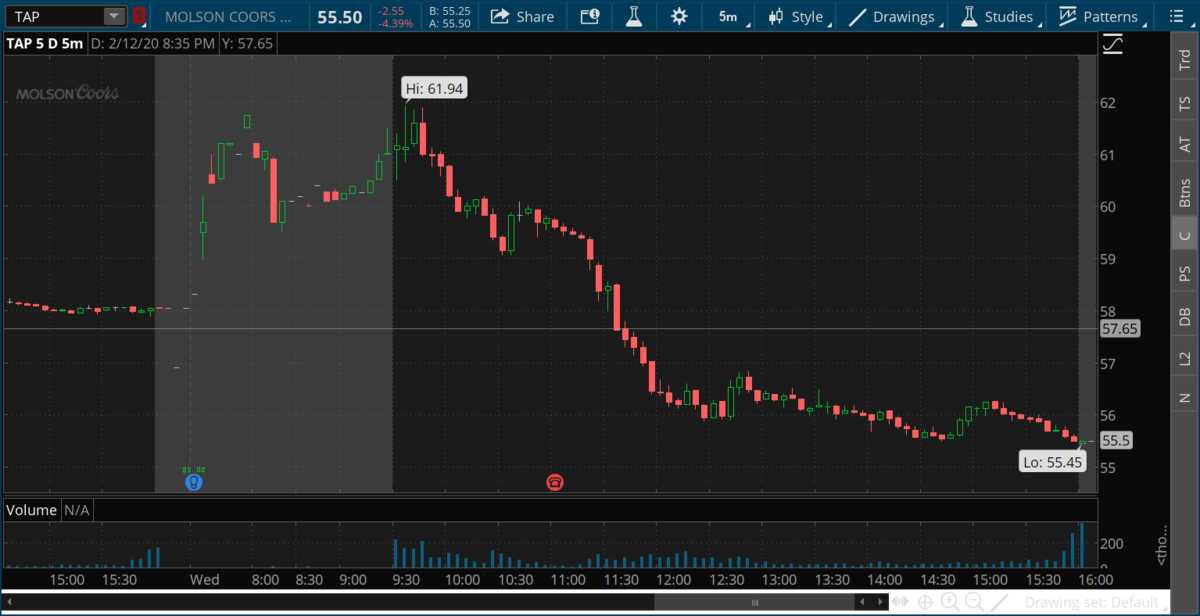This screenshot has height=616, width=1200.
Task: Click the Wed date label on time axis
Action: coord(205,579)
